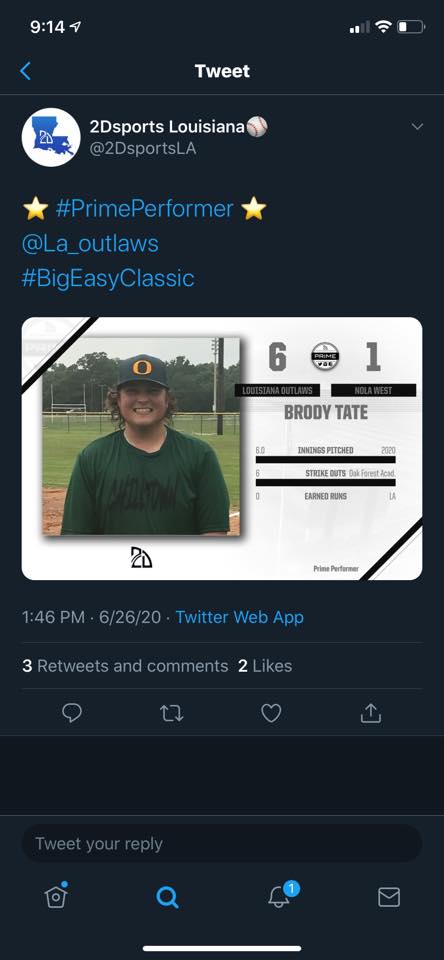Open the Search tab magnifier icon
The image size is (444, 960).
pyautogui.click(x=167, y=897)
